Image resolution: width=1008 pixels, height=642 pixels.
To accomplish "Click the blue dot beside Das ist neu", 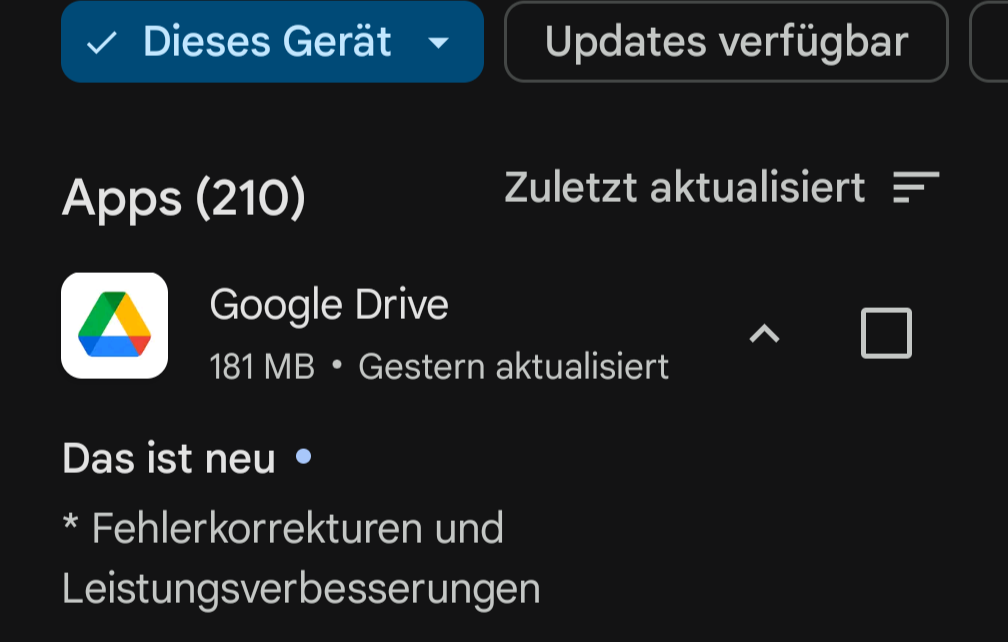I will tap(303, 456).
